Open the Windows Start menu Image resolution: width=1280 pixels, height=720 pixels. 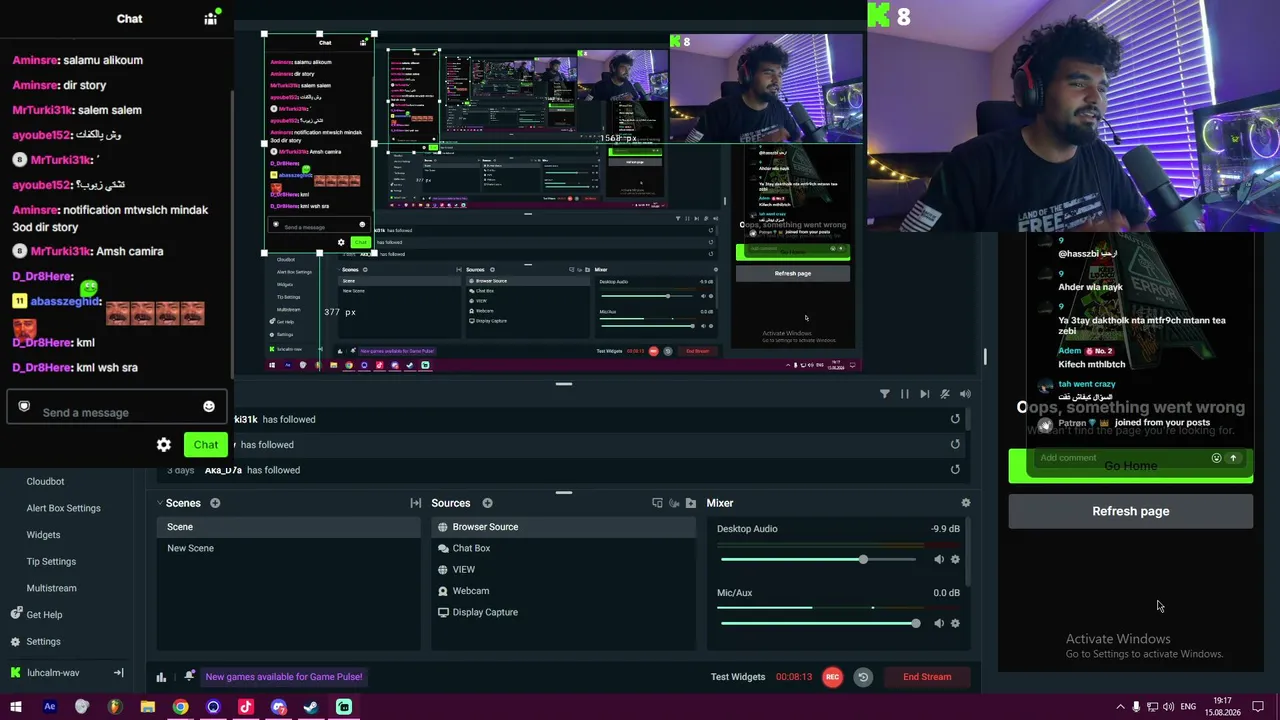(16, 707)
